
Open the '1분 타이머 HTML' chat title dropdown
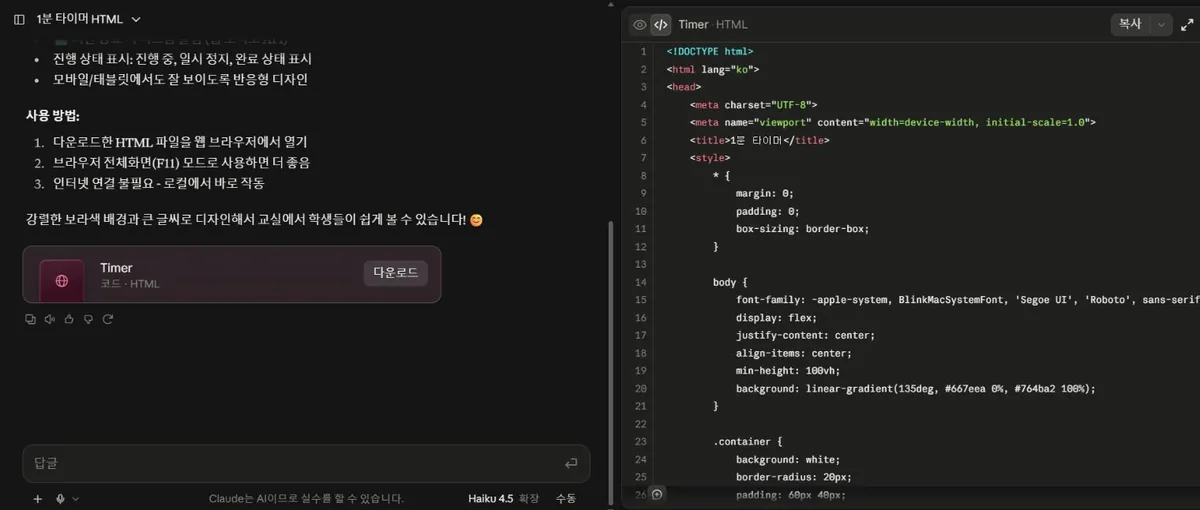(89, 19)
